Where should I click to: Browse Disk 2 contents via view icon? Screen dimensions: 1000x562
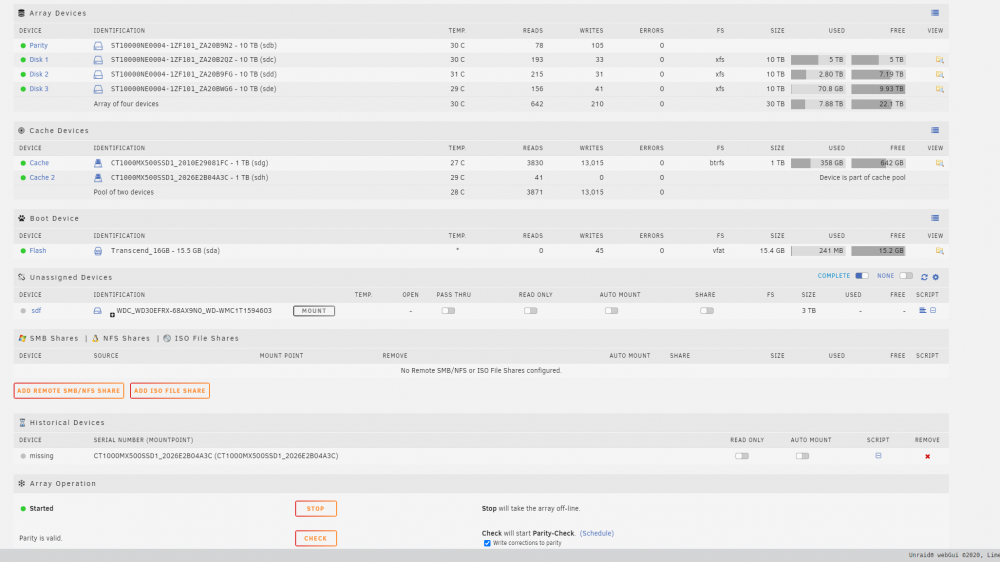[x=939, y=75]
